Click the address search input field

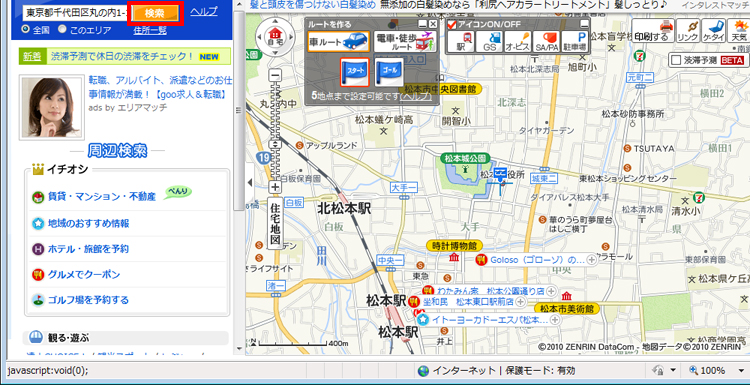click(x=75, y=13)
